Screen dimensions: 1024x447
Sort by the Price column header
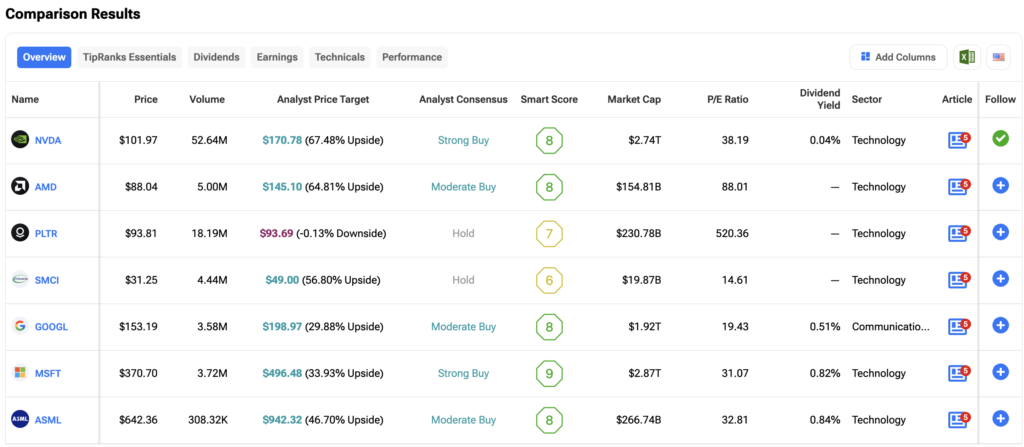[x=146, y=99]
